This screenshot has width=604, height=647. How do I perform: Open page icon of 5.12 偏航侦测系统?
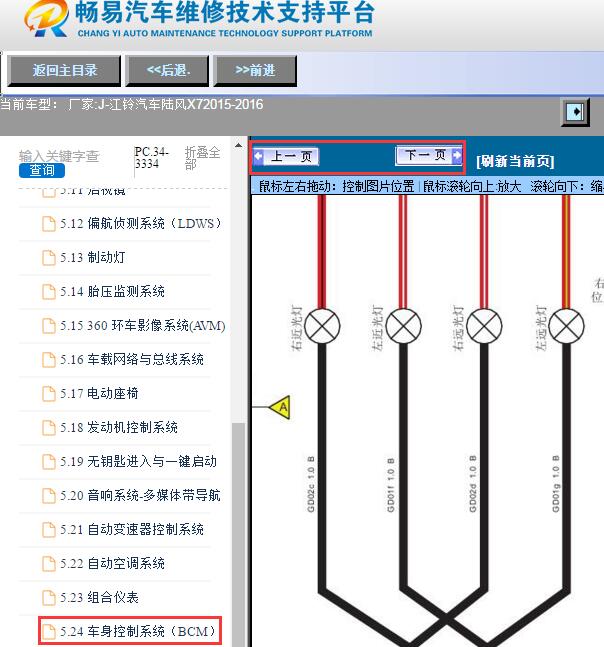click(x=49, y=224)
